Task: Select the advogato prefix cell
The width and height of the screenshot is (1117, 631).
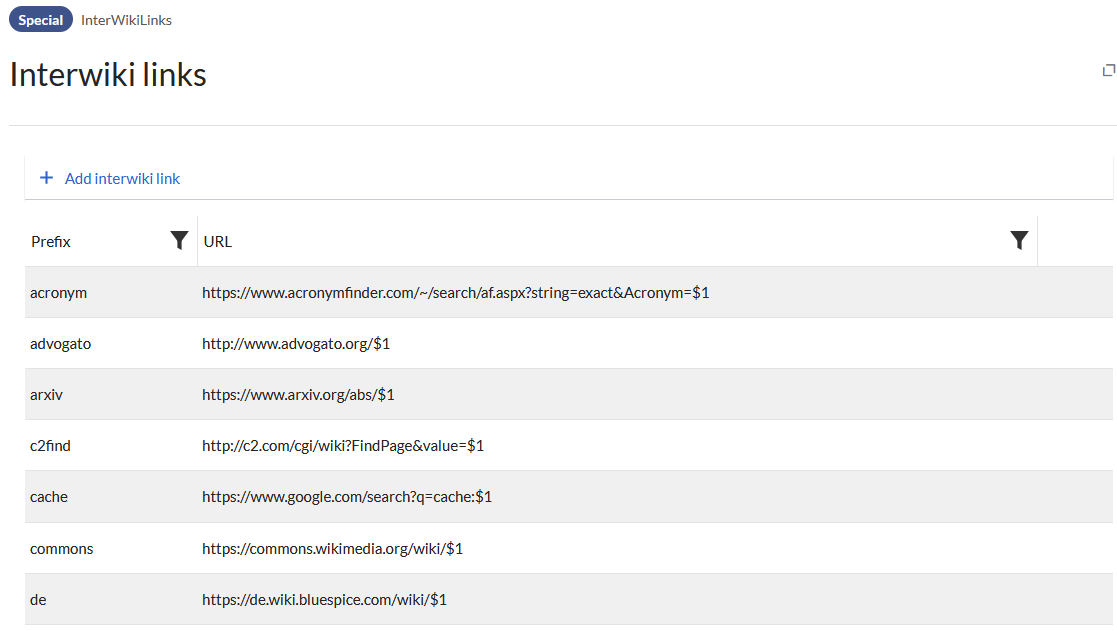Action: point(61,344)
